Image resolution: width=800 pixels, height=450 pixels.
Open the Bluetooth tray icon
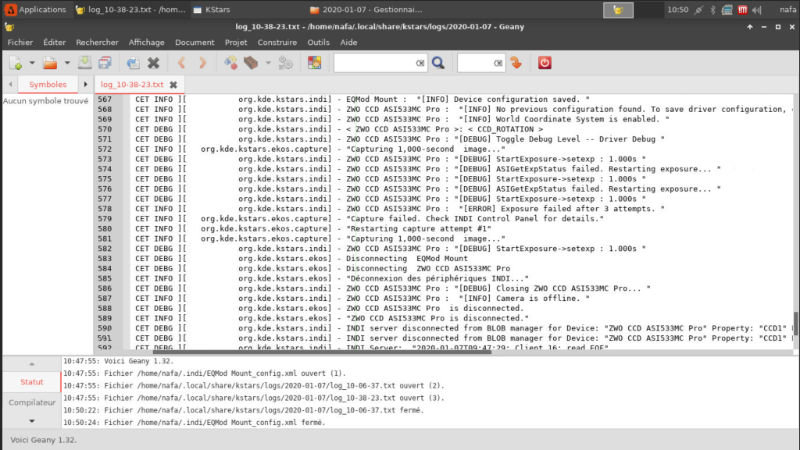tap(713, 10)
